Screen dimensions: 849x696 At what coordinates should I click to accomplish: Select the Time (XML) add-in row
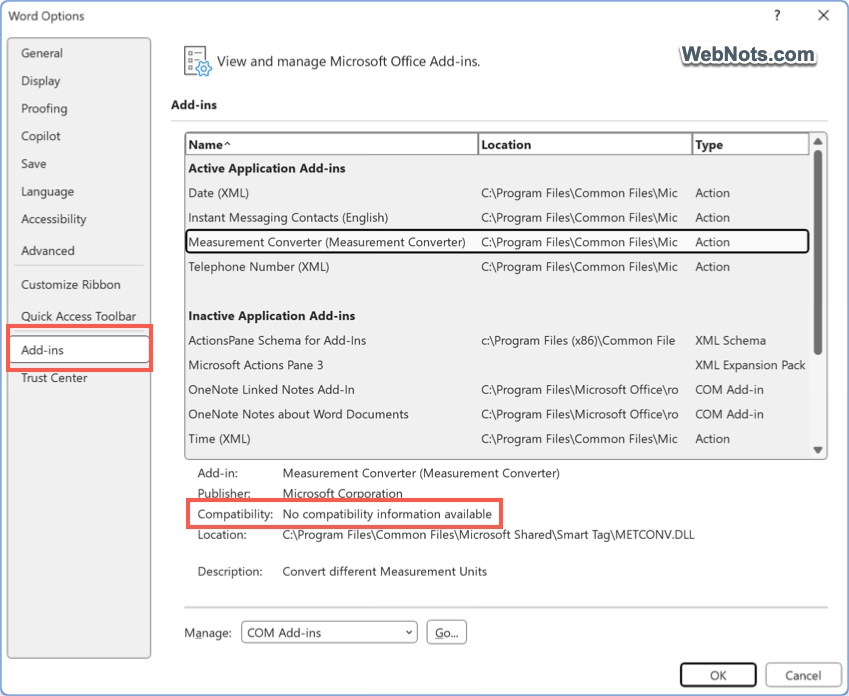(497, 438)
